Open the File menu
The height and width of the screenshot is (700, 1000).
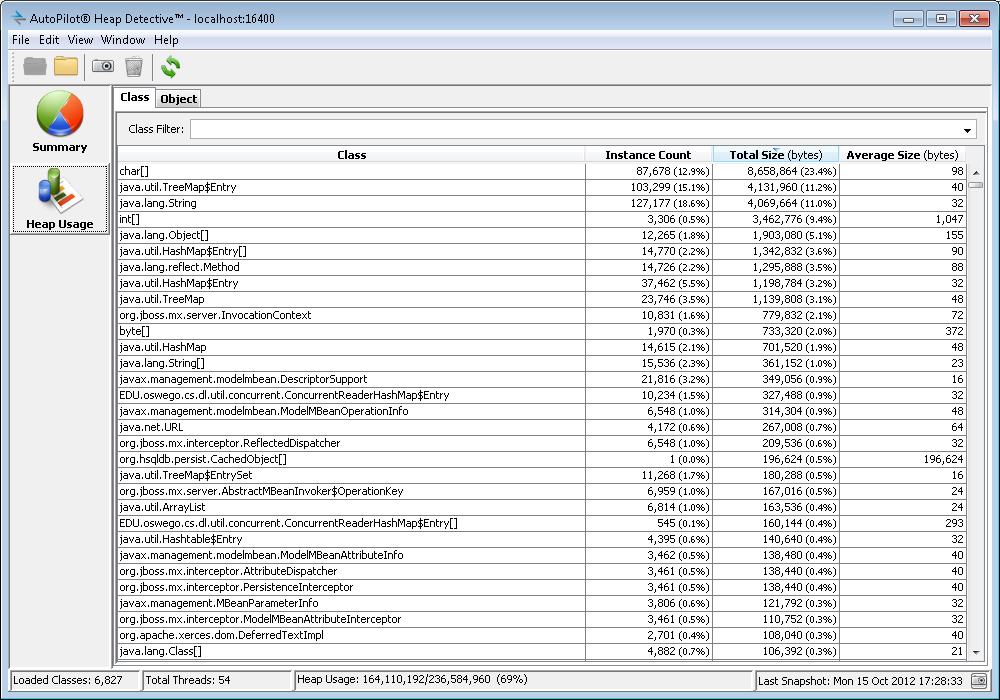click(x=21, y=40)
